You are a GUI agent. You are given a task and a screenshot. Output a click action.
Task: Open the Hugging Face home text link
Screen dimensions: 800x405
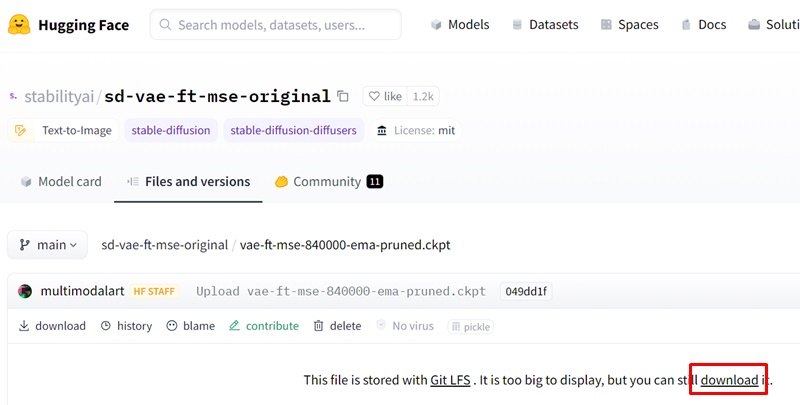[x=84, y=25]
